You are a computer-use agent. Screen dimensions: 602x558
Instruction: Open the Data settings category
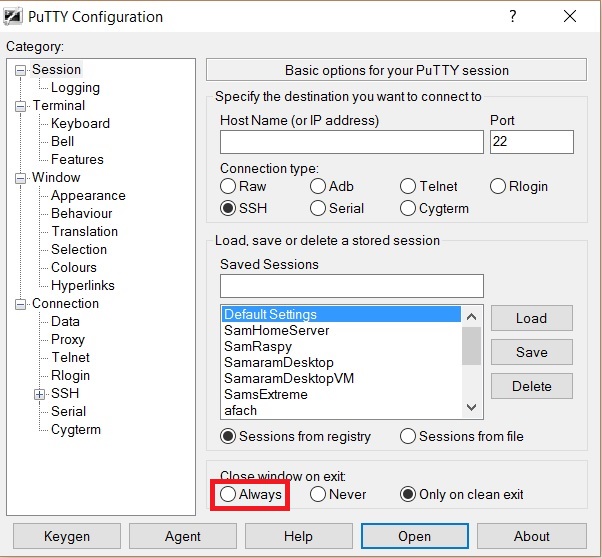(x=65, y=321)
